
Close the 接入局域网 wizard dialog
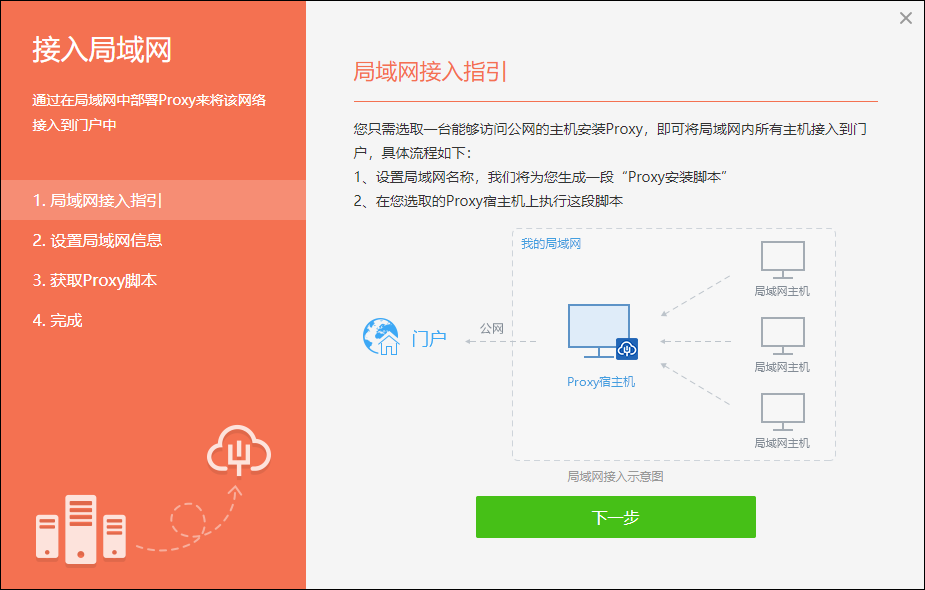click(906, 18)
